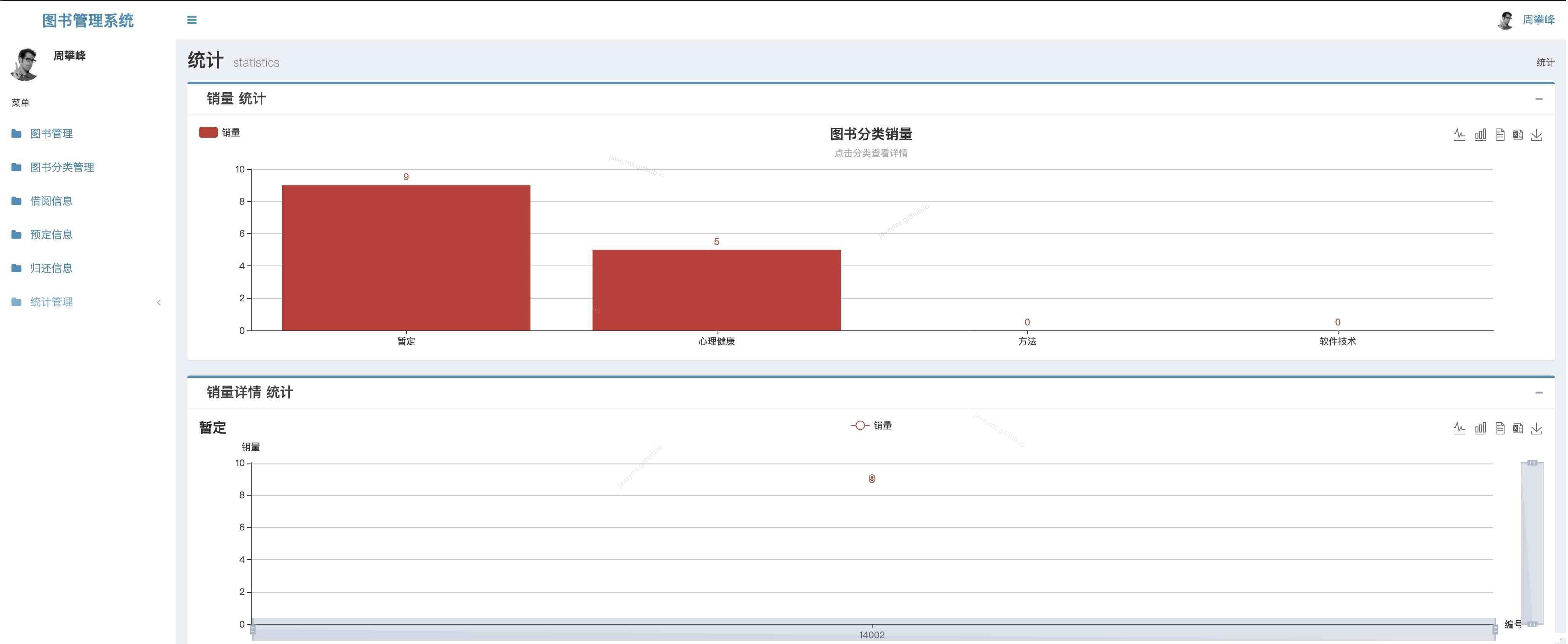The height and width of the screenshot is (644, 1568).
Task: Click the 暂定 bar in the sales chart
Action: [406, 256]
